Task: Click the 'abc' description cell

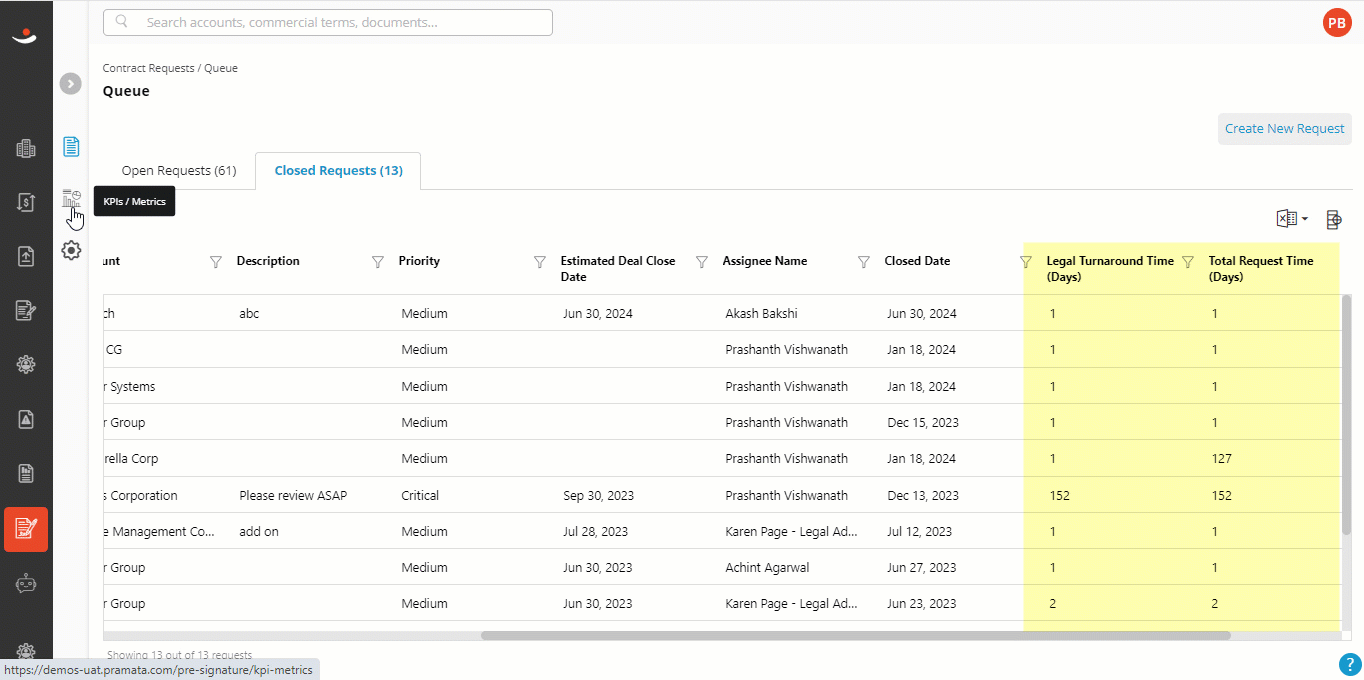Action: tap(249, 313)
